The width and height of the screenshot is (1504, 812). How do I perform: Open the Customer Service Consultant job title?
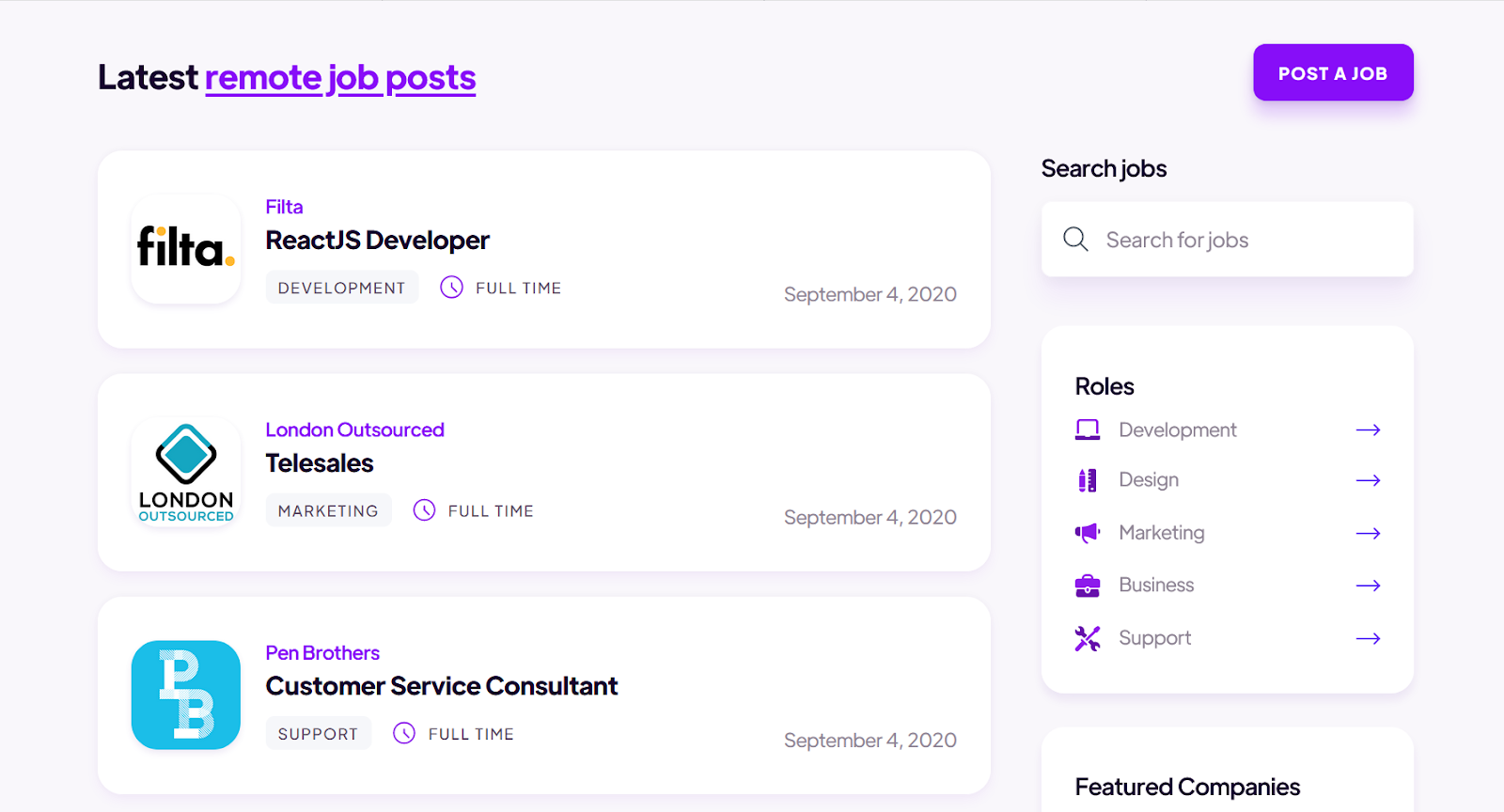pos(441,686)
